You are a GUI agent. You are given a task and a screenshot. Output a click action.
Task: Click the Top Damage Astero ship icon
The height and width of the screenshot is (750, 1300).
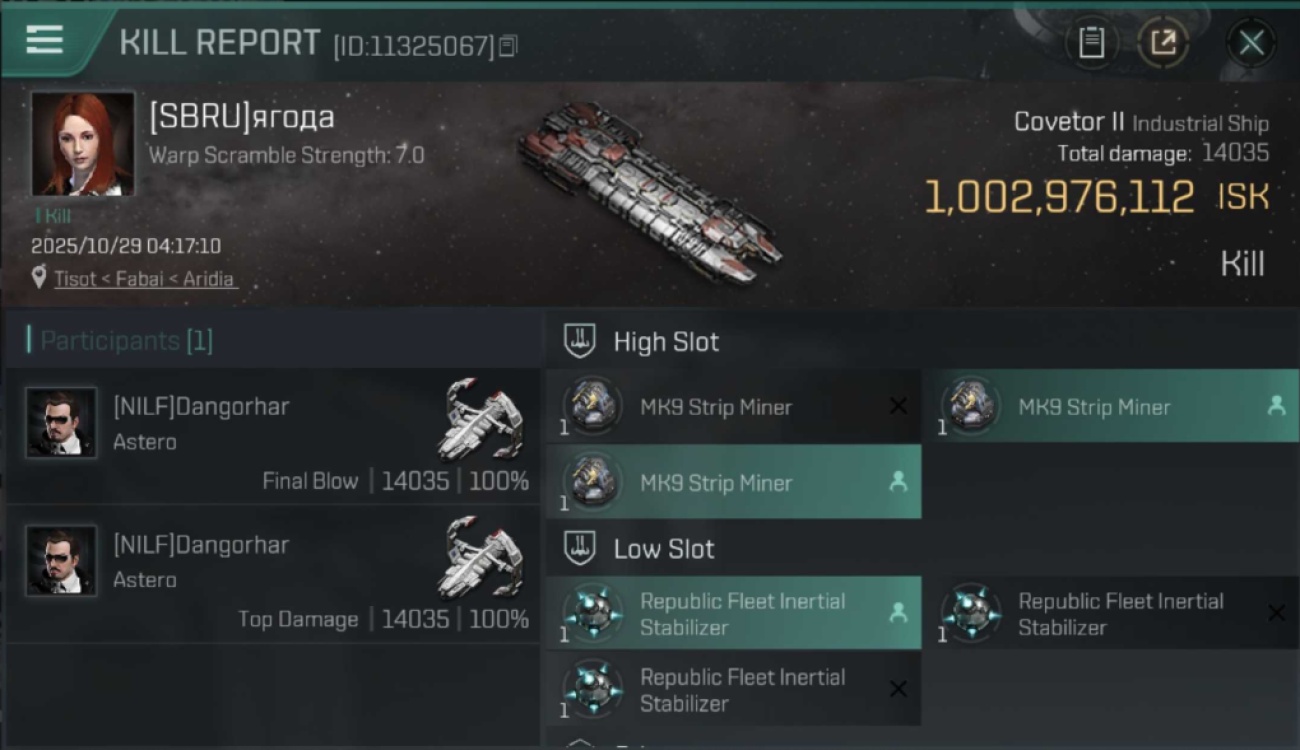[x=481, y=556]
